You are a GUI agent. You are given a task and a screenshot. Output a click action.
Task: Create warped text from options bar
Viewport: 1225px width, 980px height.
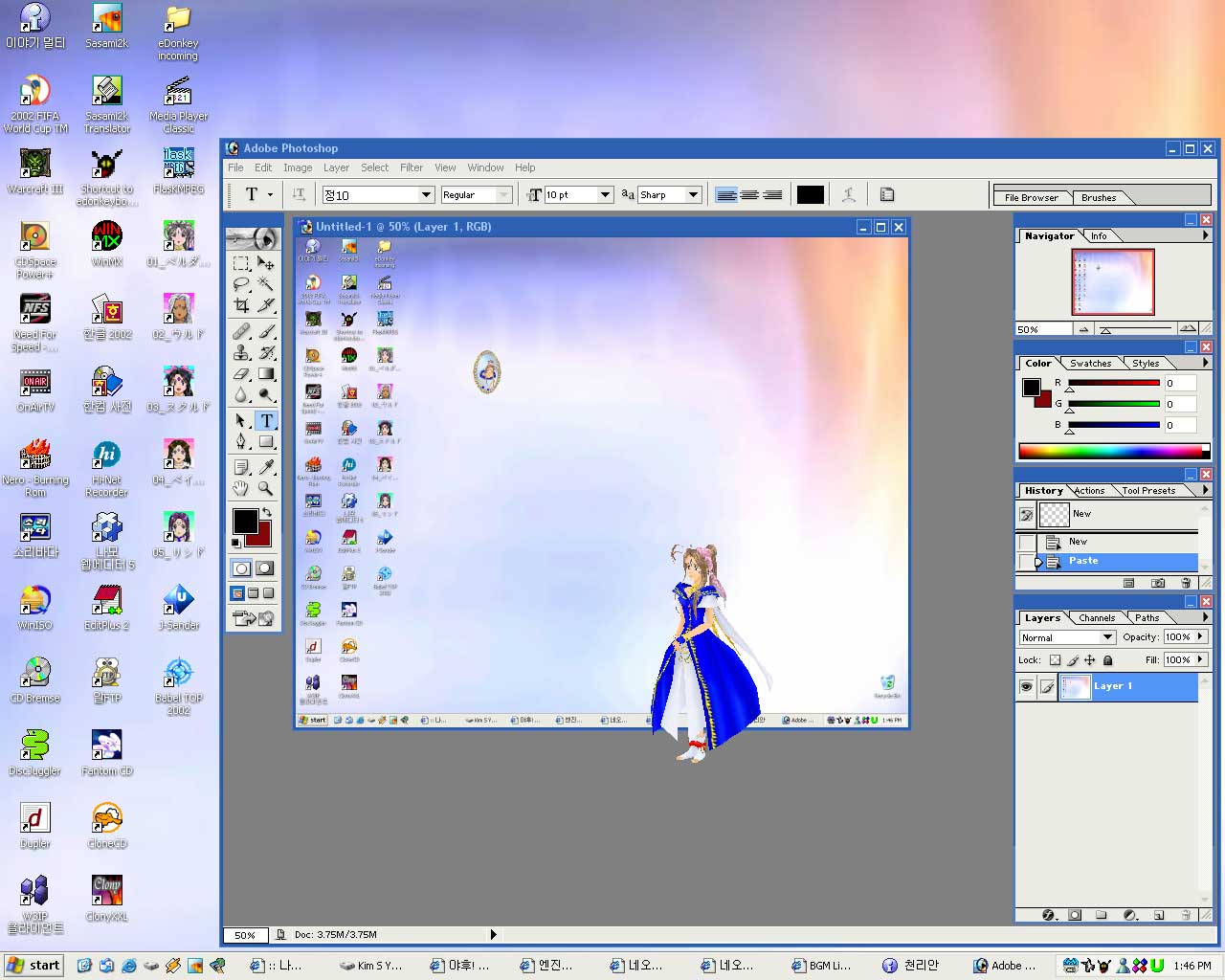(x=848, y=194)
